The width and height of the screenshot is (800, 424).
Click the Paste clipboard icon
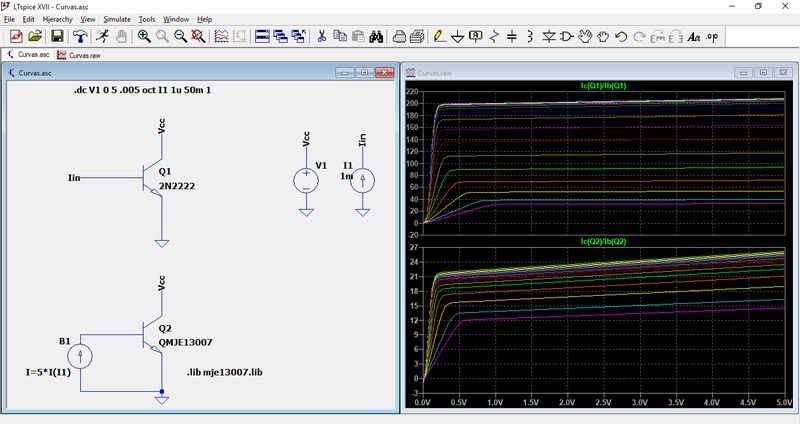pos(358,36)
